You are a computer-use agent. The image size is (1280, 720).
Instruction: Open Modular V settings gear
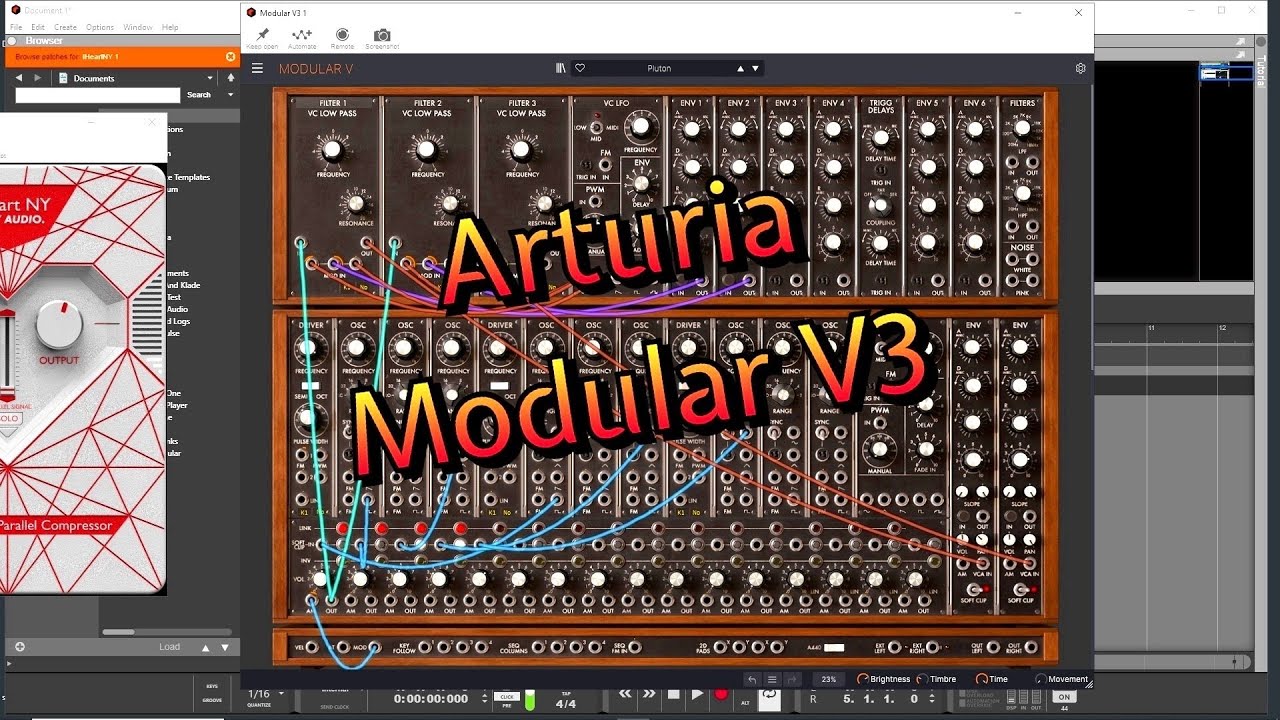pos(1080,68)
